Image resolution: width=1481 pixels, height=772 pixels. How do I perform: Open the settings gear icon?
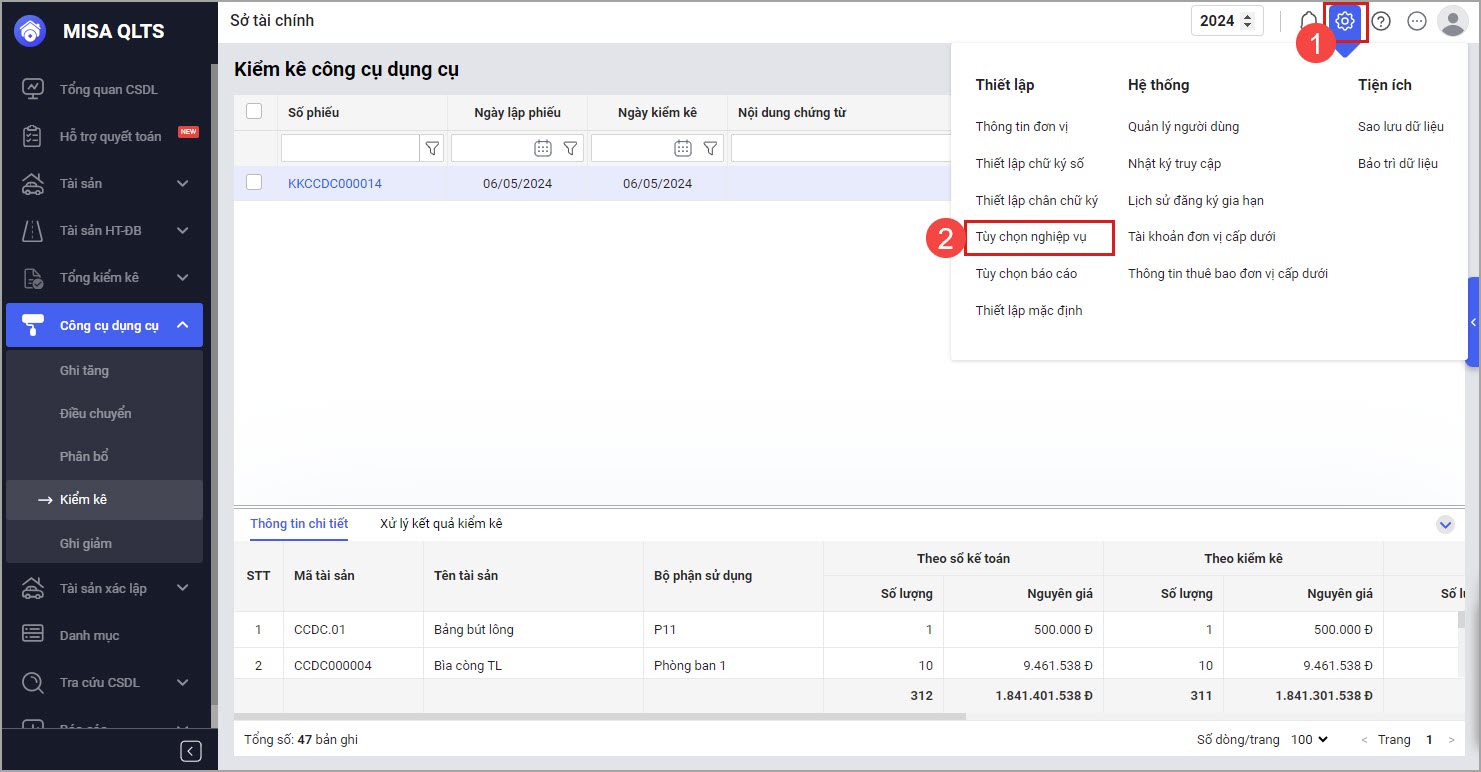(1345, 21)
